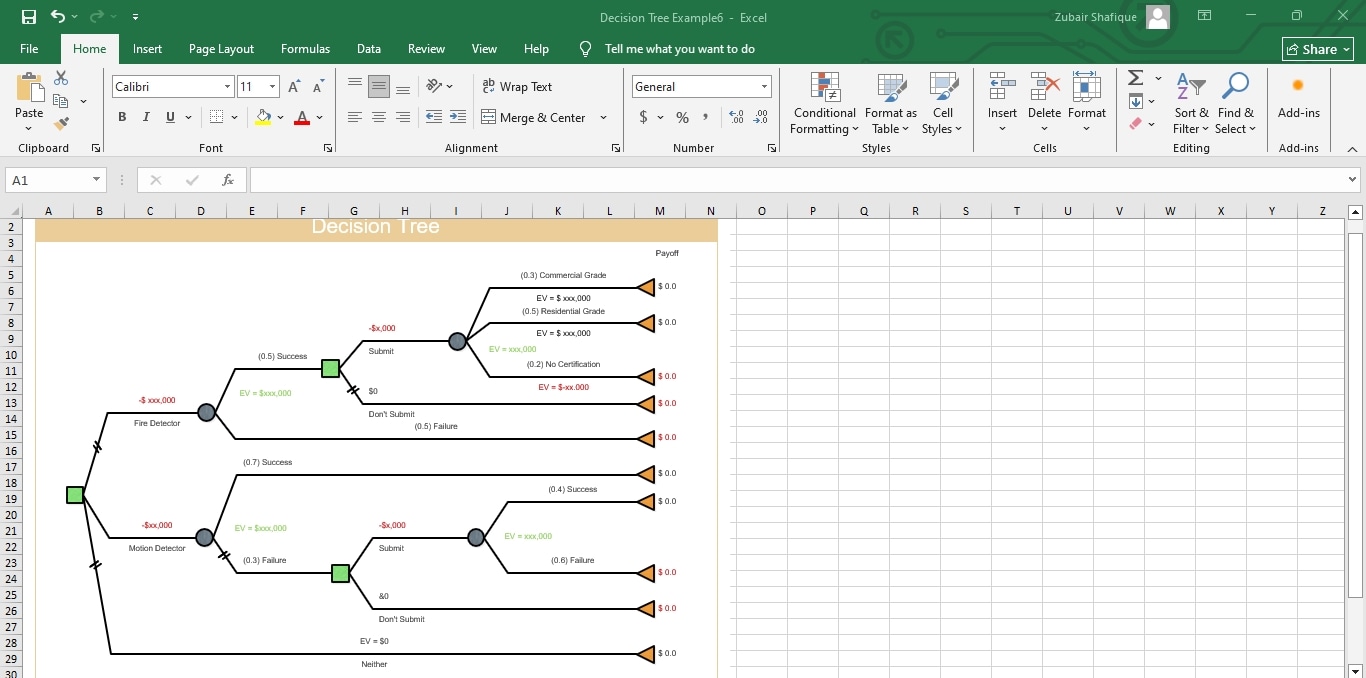Image resolution: width=1366 pixels, height=678 pixels.
Task: Expand the Fill Color dropdown arrow
Action: (280, 117)
